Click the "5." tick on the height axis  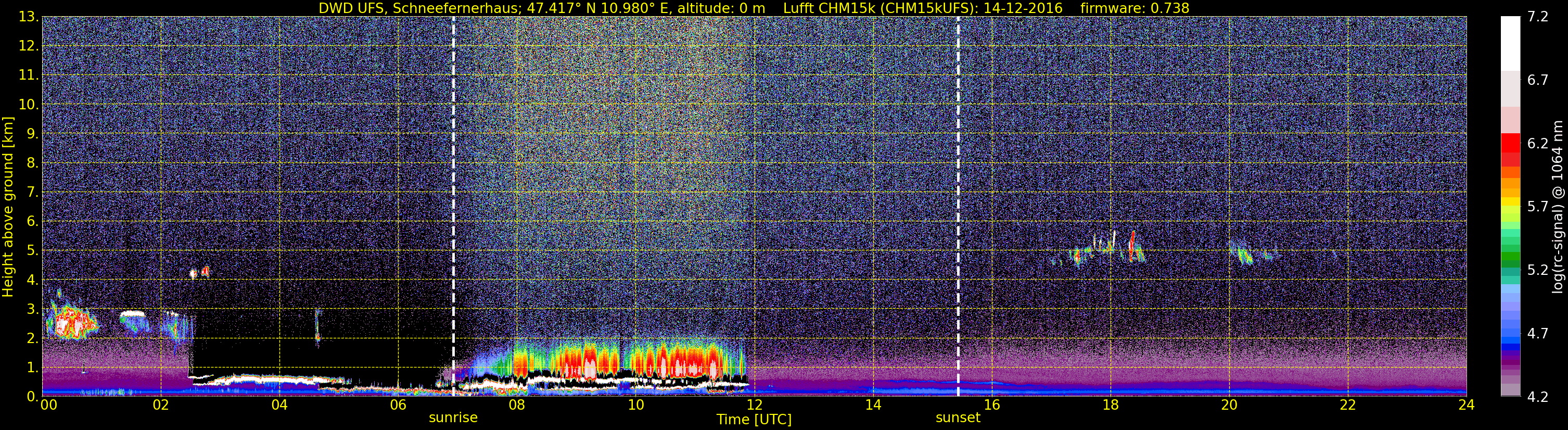pos(33,250)
